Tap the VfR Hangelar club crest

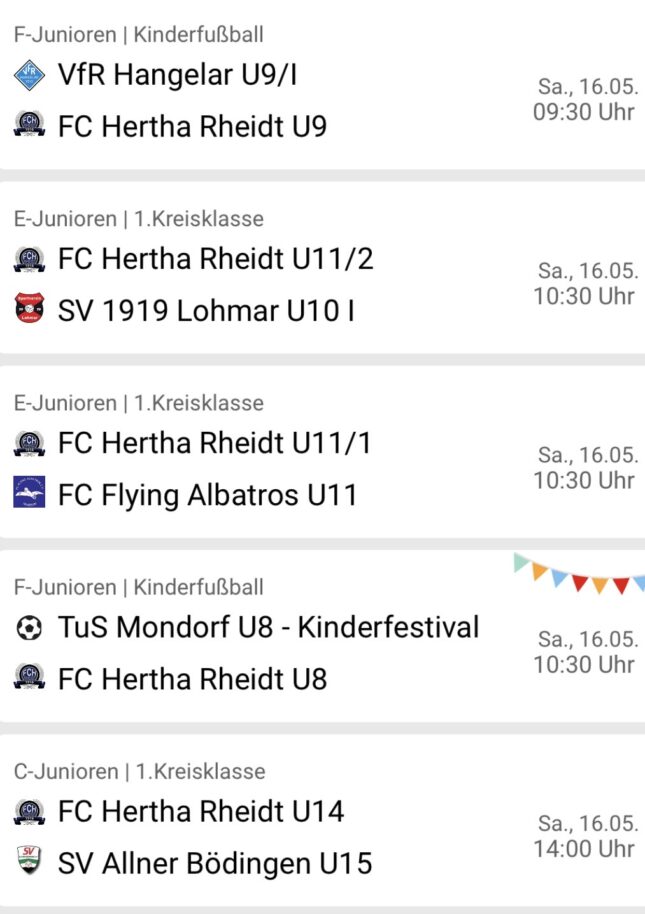click(x=29, y=75)
